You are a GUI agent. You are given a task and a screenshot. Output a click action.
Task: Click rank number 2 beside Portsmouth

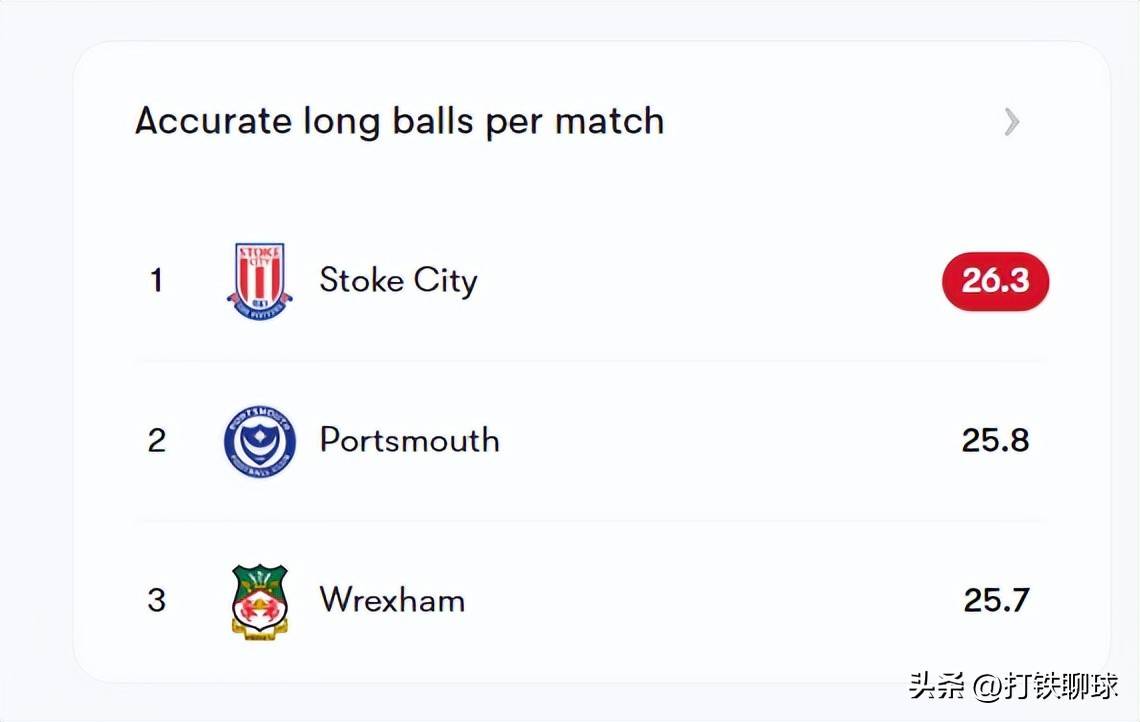(156, 441)
